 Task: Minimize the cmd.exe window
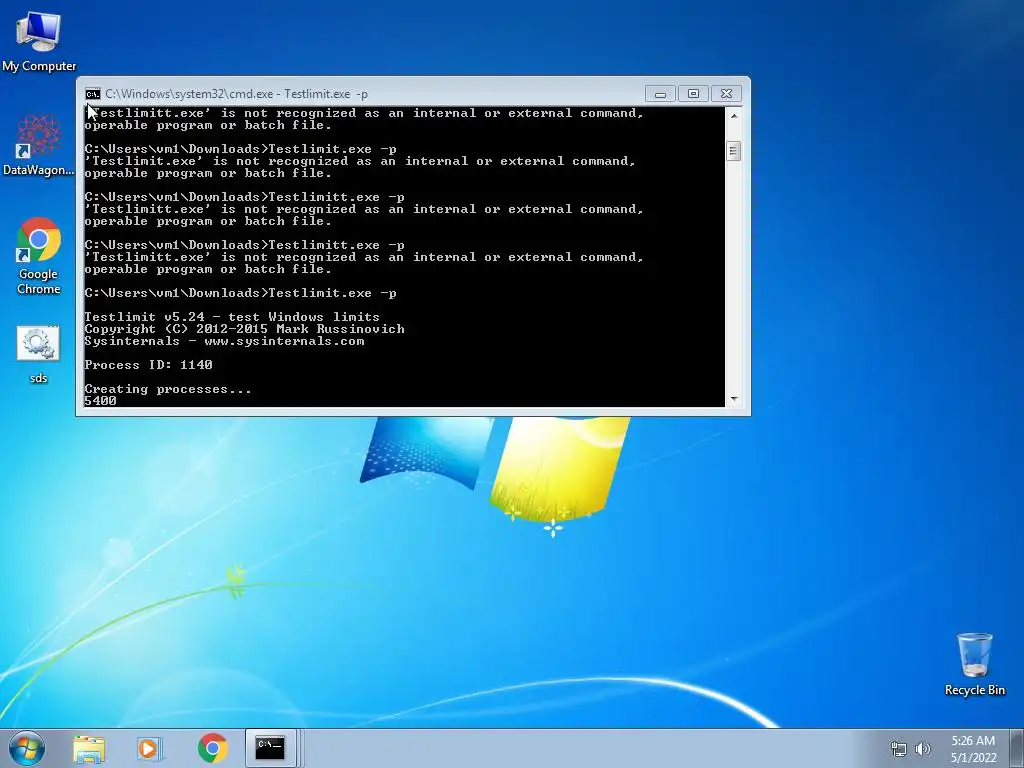[660, 94]
